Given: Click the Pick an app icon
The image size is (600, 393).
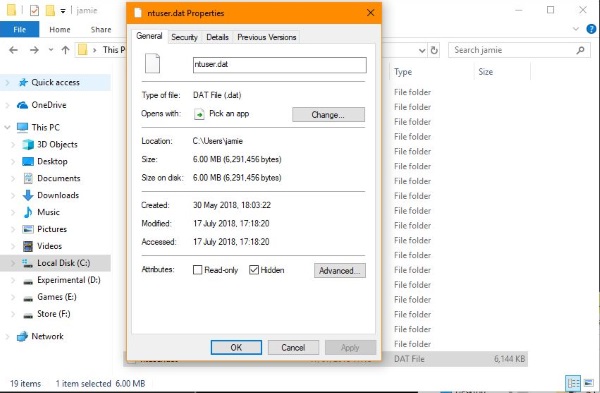Looking at the screenshot, I should click(199, 114).
